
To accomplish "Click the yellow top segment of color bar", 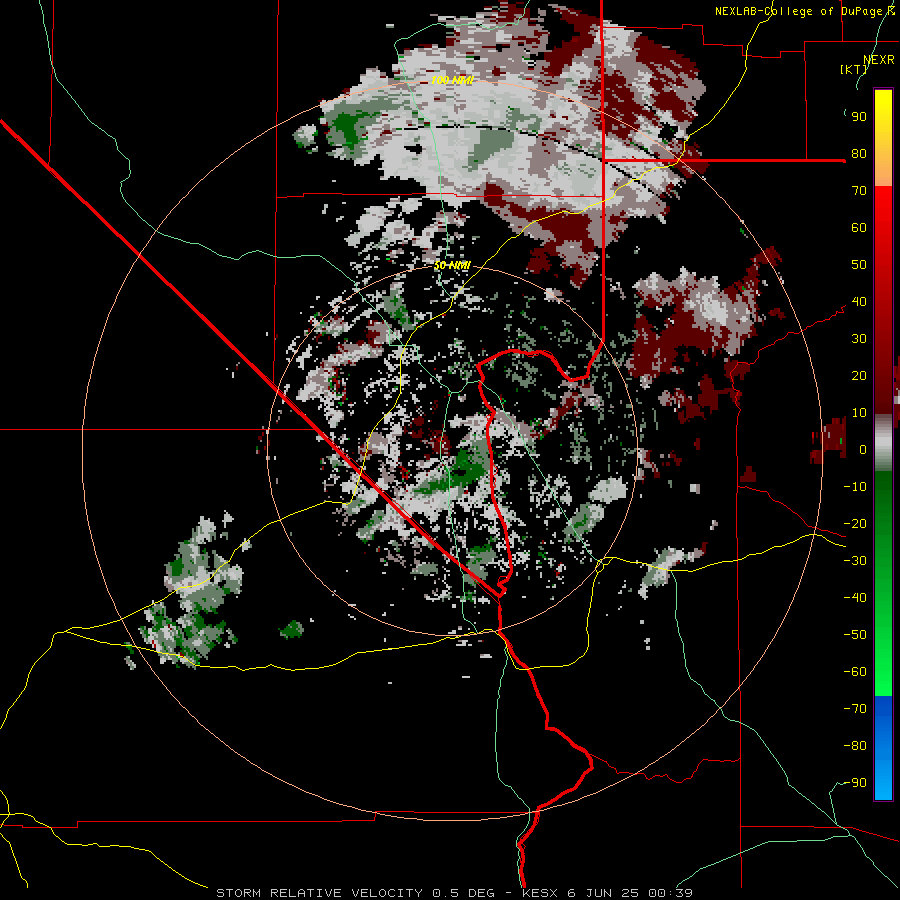I will coord(883,138).
